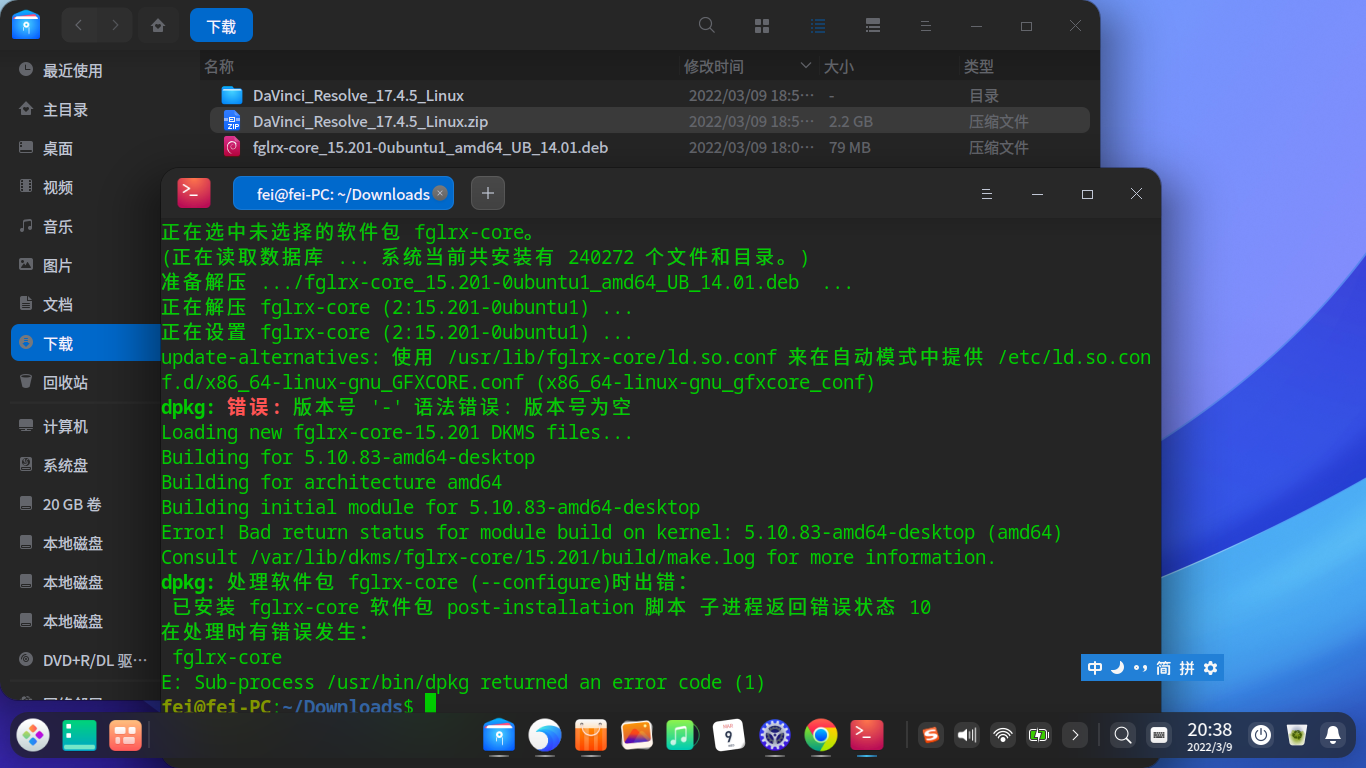Screen dimensions: 1366x768
Task: Open Sogou input method icon in the tray
Action: (x=930, y=735)
